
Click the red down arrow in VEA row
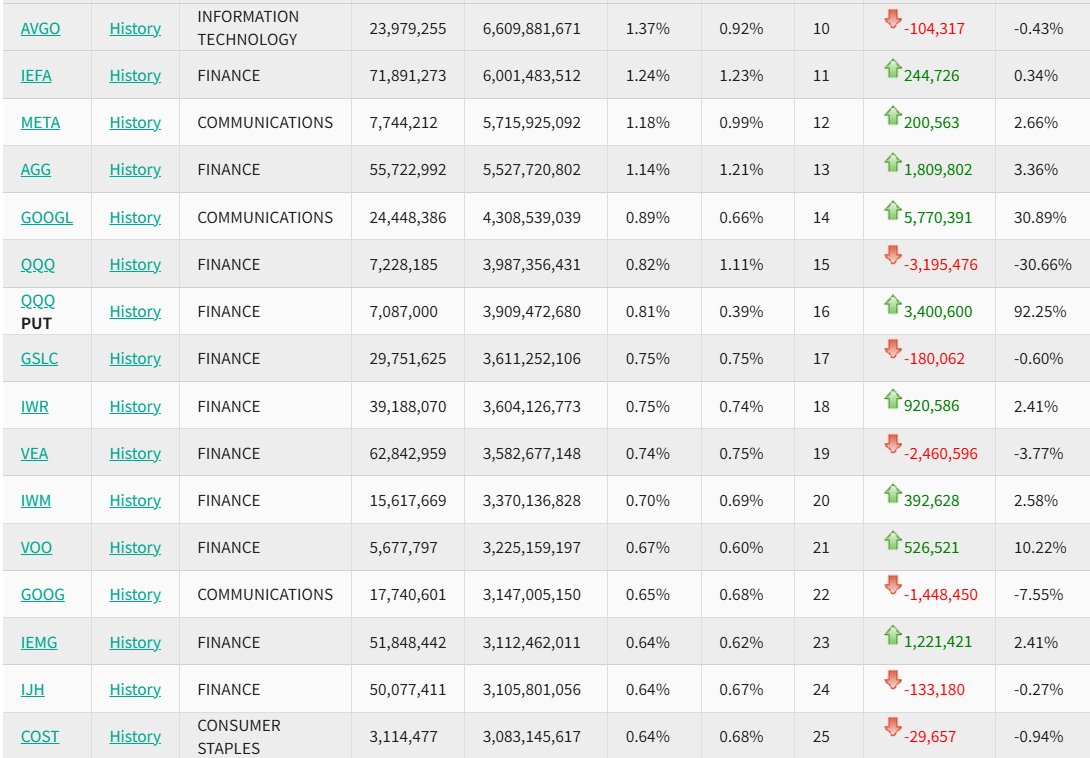click(893, 446)
